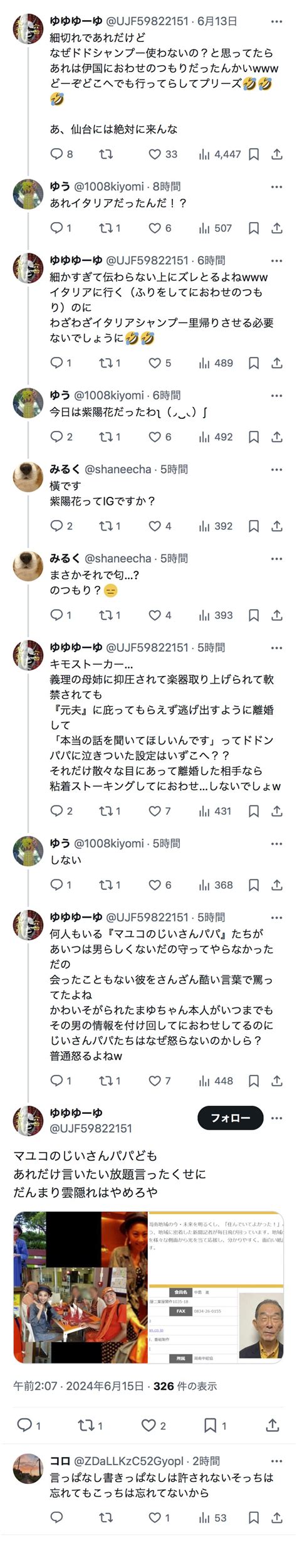The height and width of the screenshot is (1568, 297).
Task: Bookmark みるく's tweet with 392 views
Action: (254, 526)
